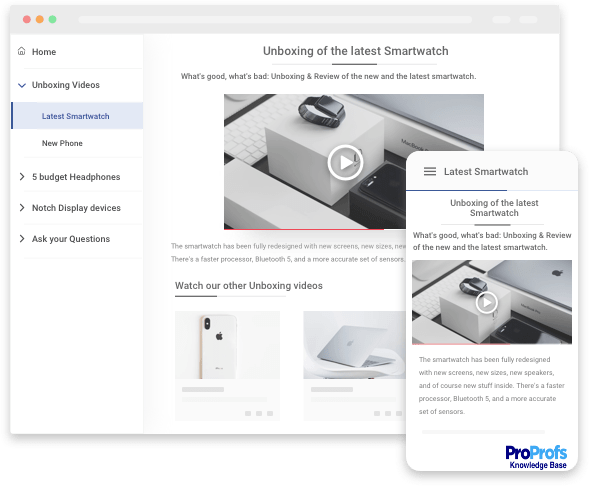The height and width of the screenshot is (486, 589).
Task: Click the red window close dot
Action: click(x=27, y=19)
